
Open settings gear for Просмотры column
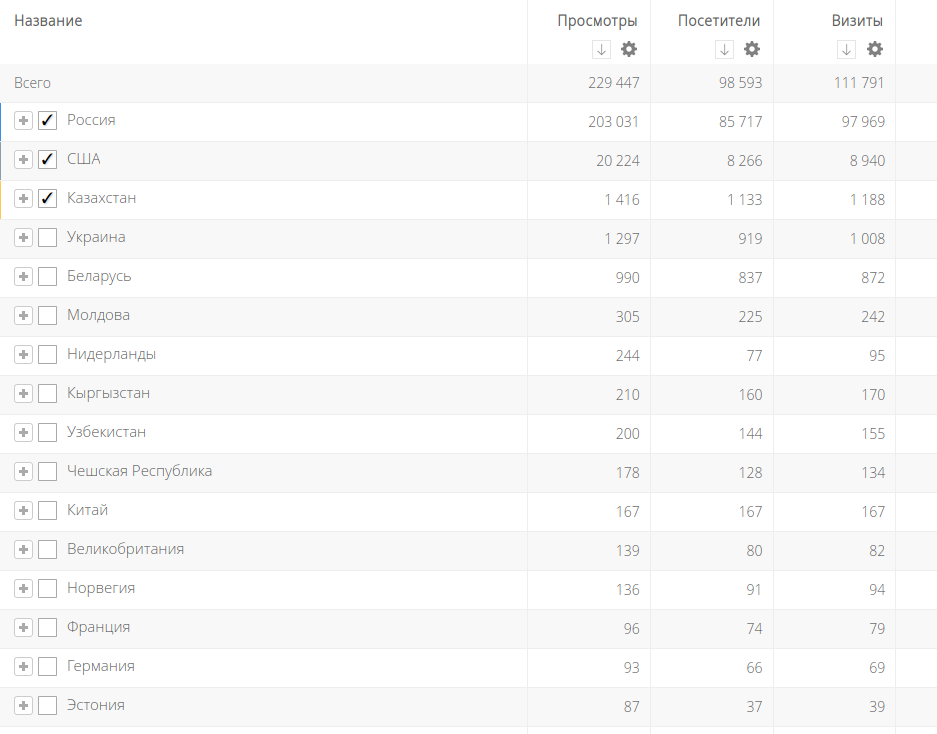tap(628, 49)
